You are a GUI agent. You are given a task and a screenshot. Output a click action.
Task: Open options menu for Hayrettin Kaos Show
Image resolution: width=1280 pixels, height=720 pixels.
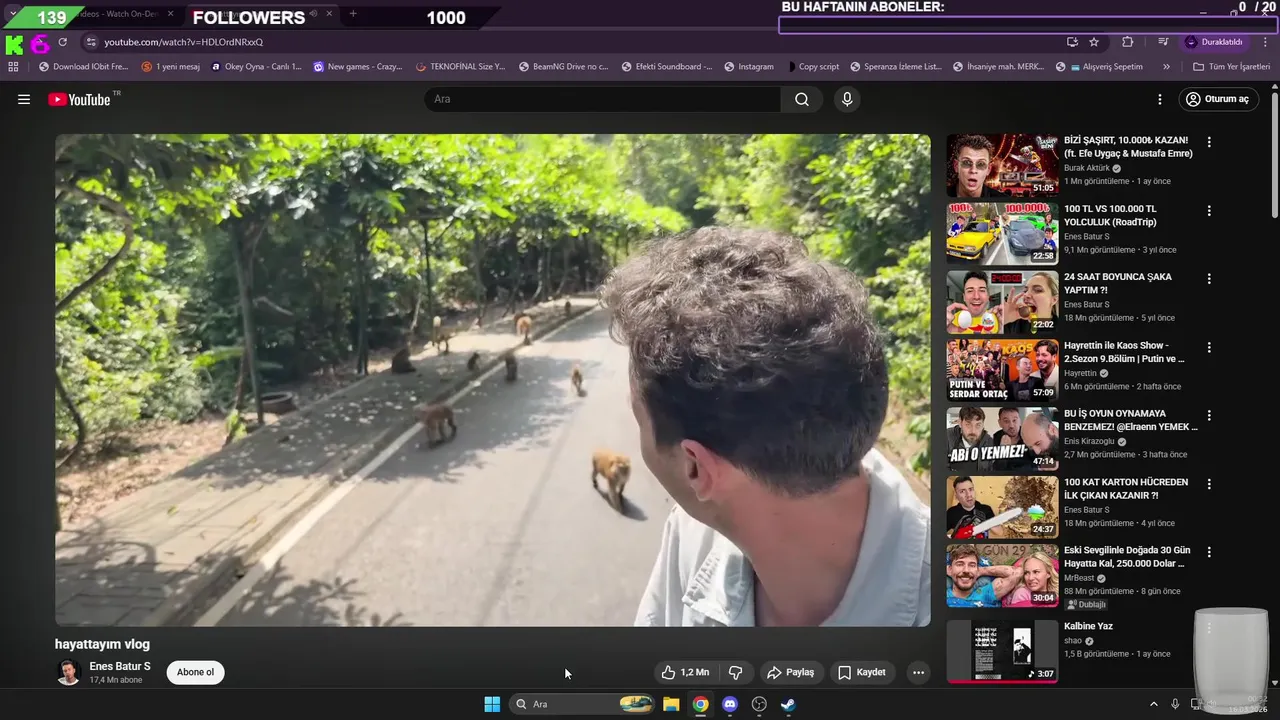coord(1209,347)
